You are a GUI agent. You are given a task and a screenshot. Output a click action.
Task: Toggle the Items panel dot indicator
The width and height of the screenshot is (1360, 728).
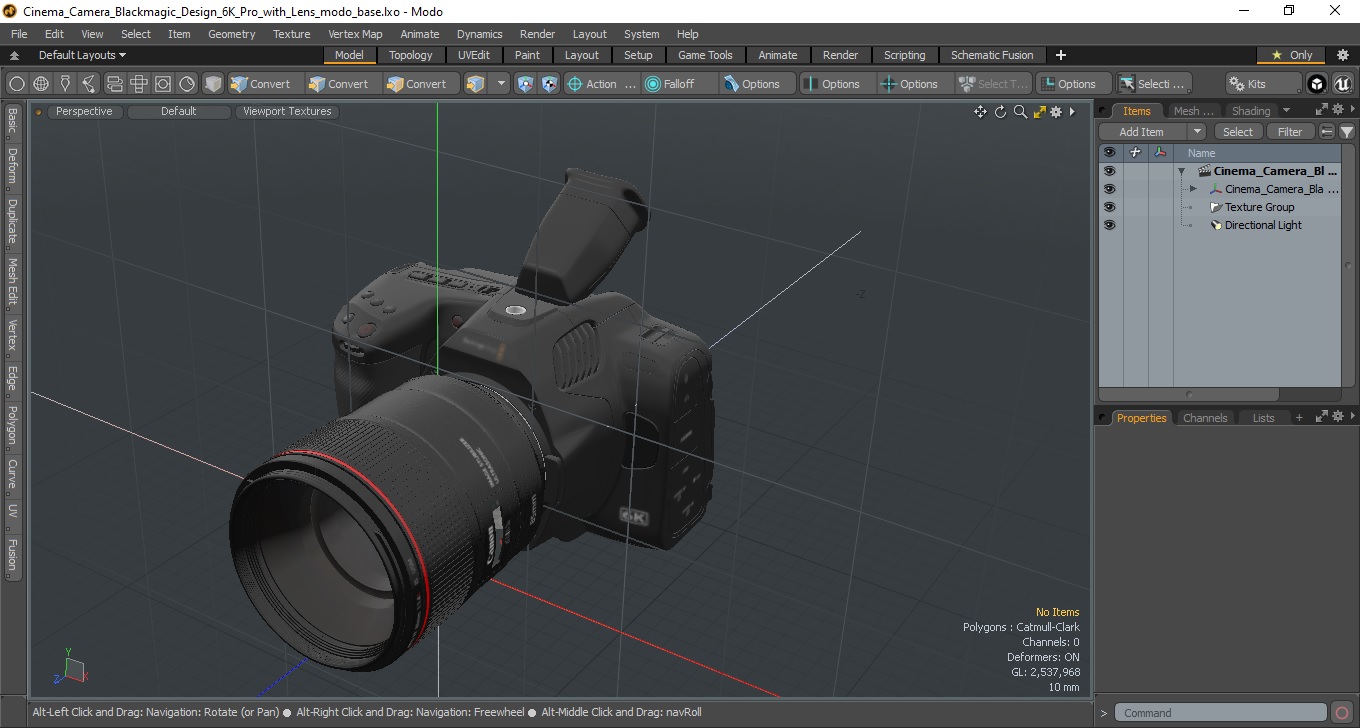click(x=1103, y=111)
